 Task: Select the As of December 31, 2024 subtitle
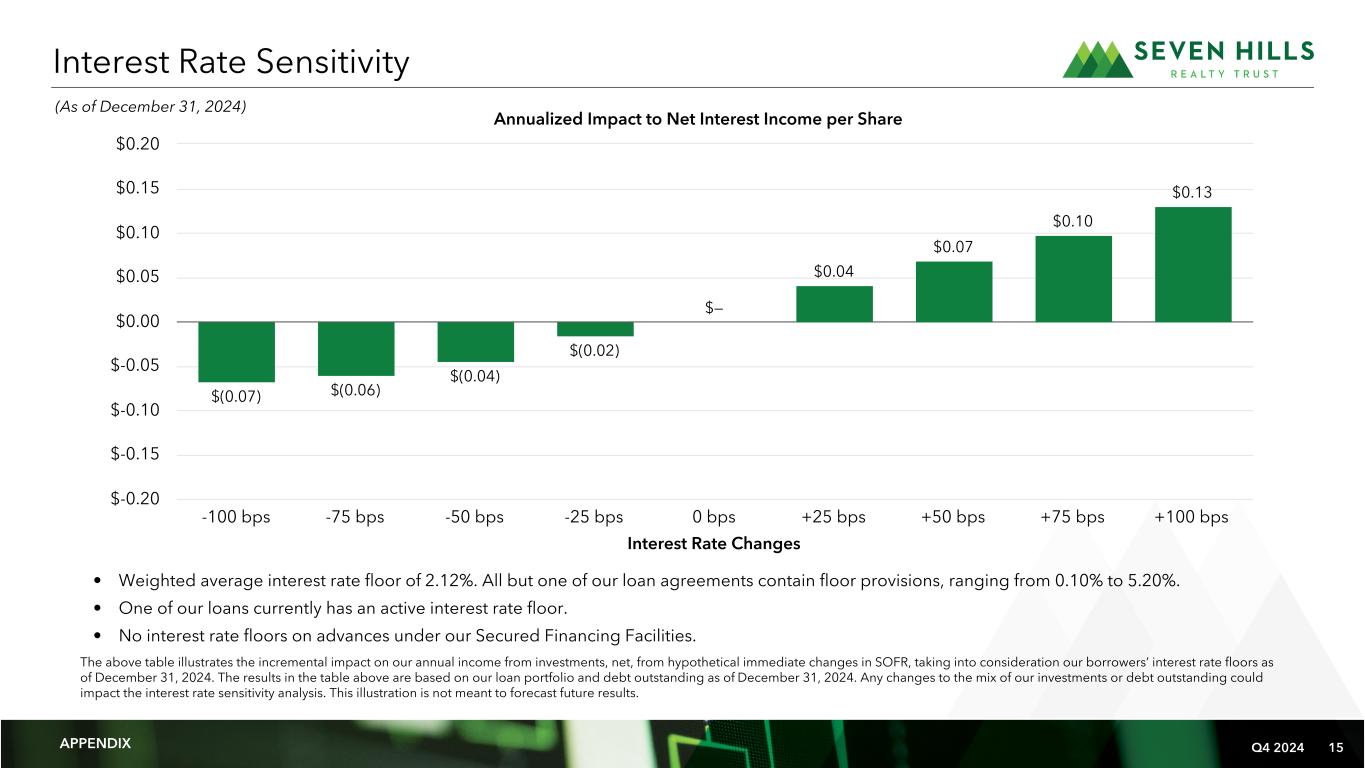point(151,106)
